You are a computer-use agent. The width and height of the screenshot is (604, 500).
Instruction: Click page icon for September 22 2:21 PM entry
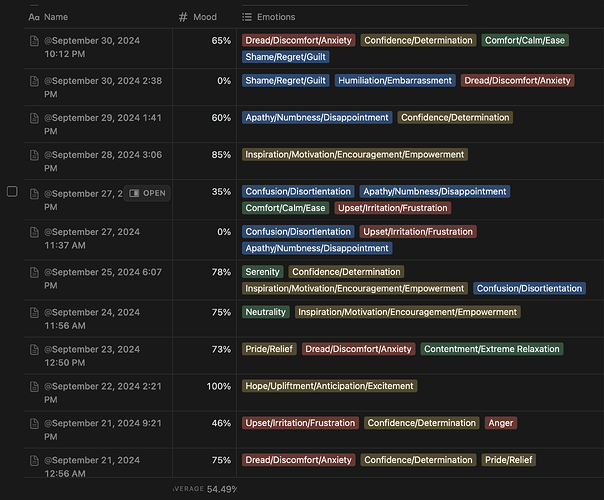[34, 386]
